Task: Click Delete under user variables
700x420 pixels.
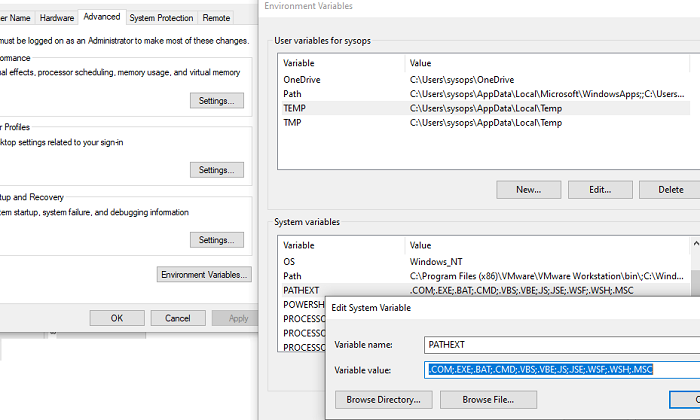Action: pyautogui.click(x=670, y=190)
